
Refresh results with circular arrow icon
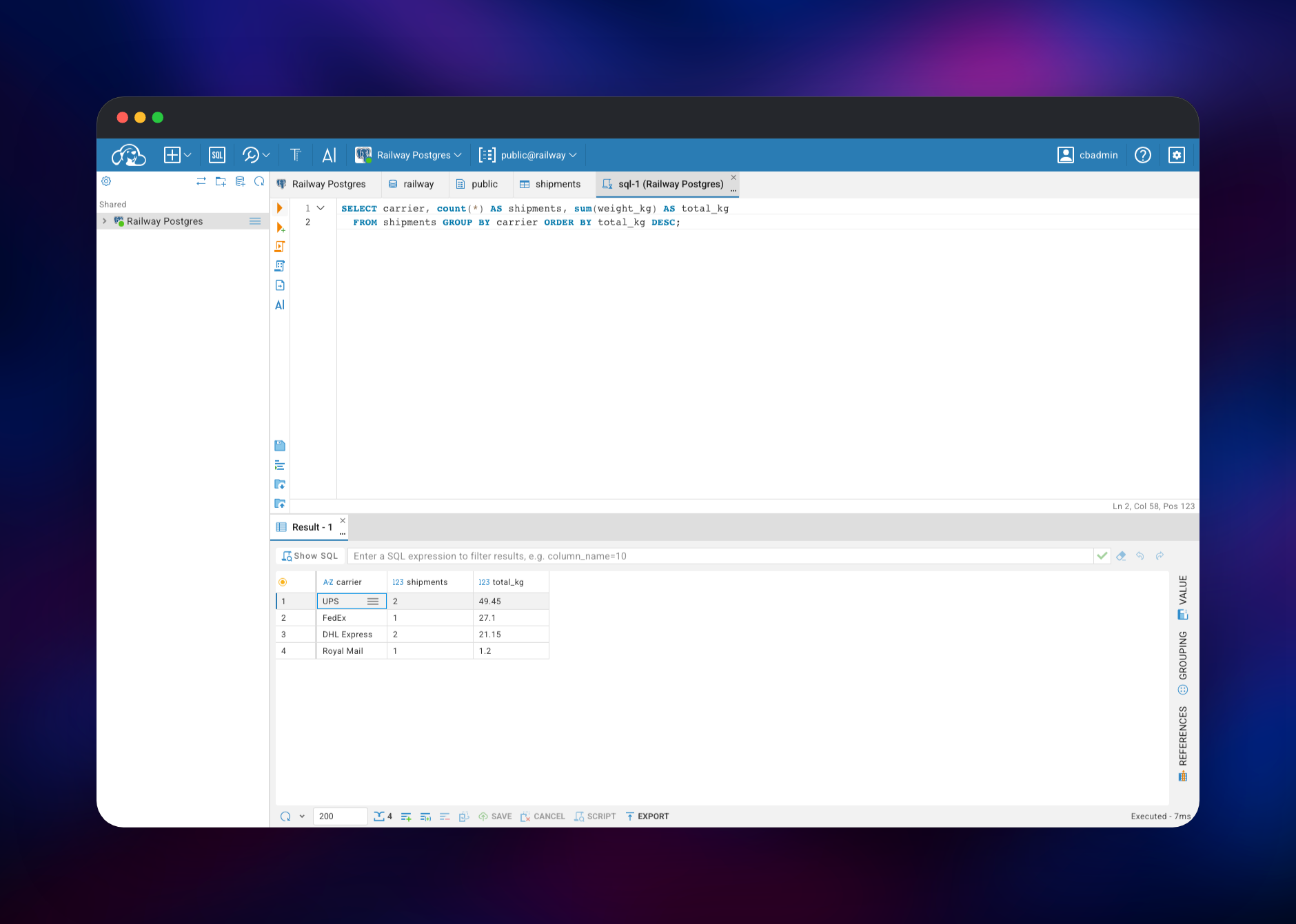(x=285, y=817)
